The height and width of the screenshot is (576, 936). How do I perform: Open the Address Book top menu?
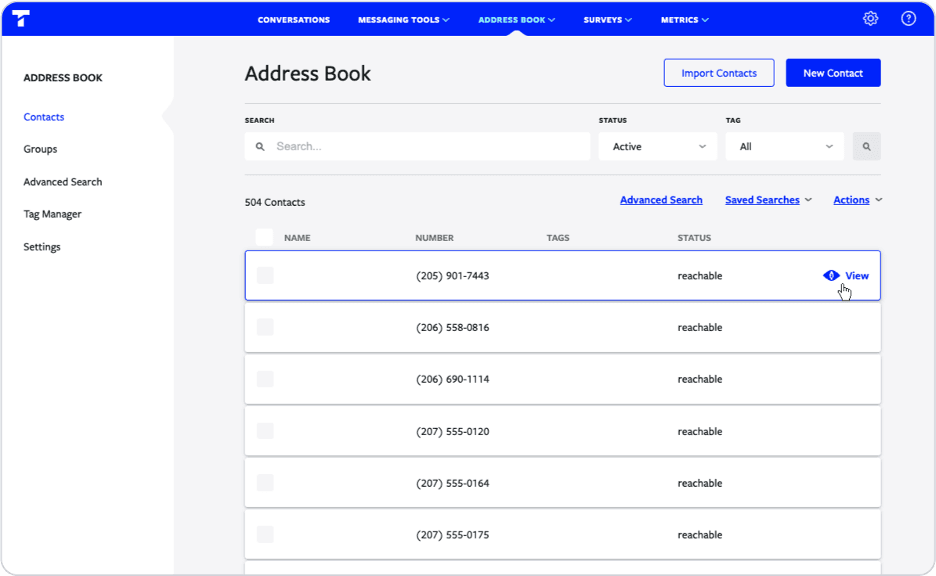click(516, 20)
